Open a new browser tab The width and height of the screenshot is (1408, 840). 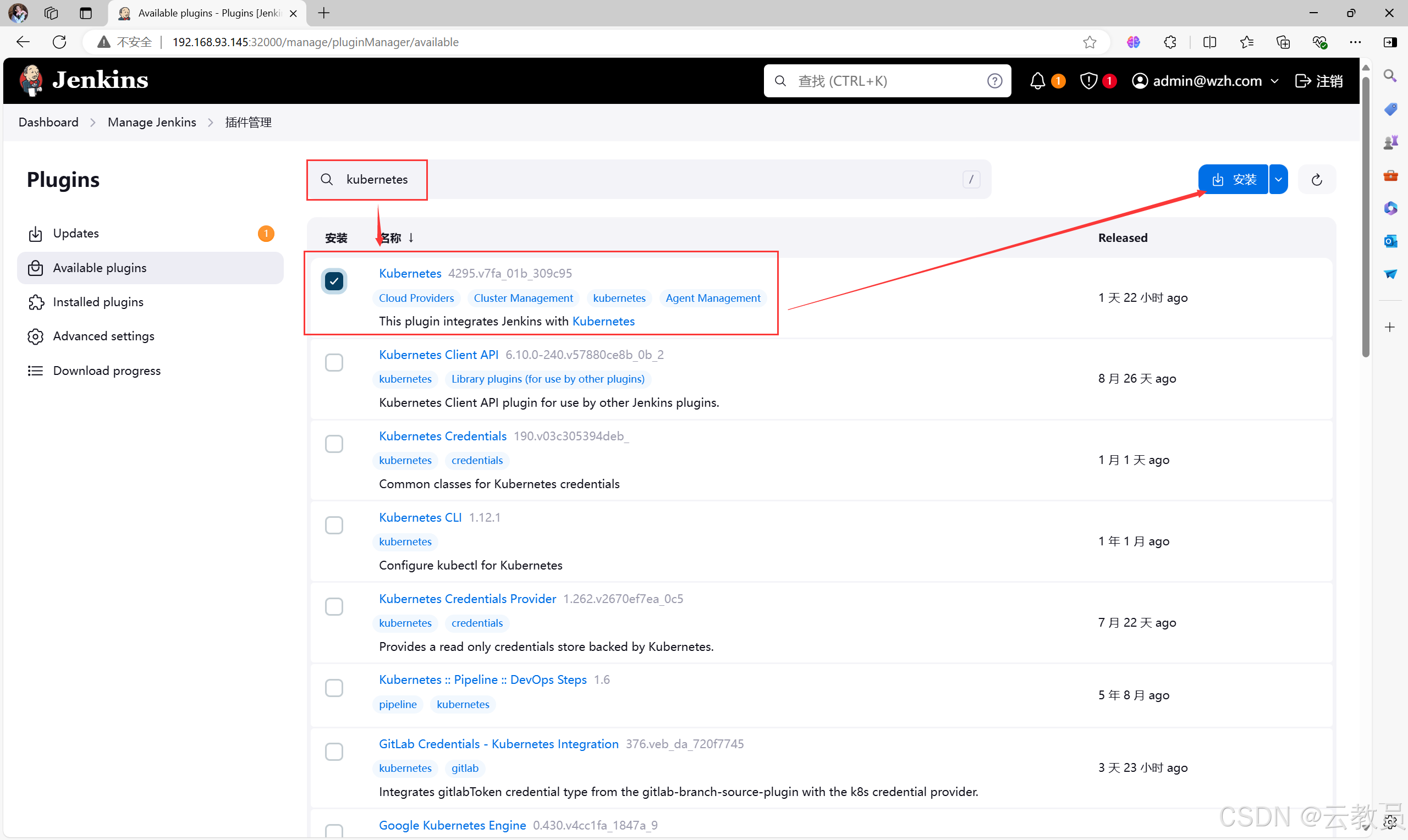pos(324,13)
